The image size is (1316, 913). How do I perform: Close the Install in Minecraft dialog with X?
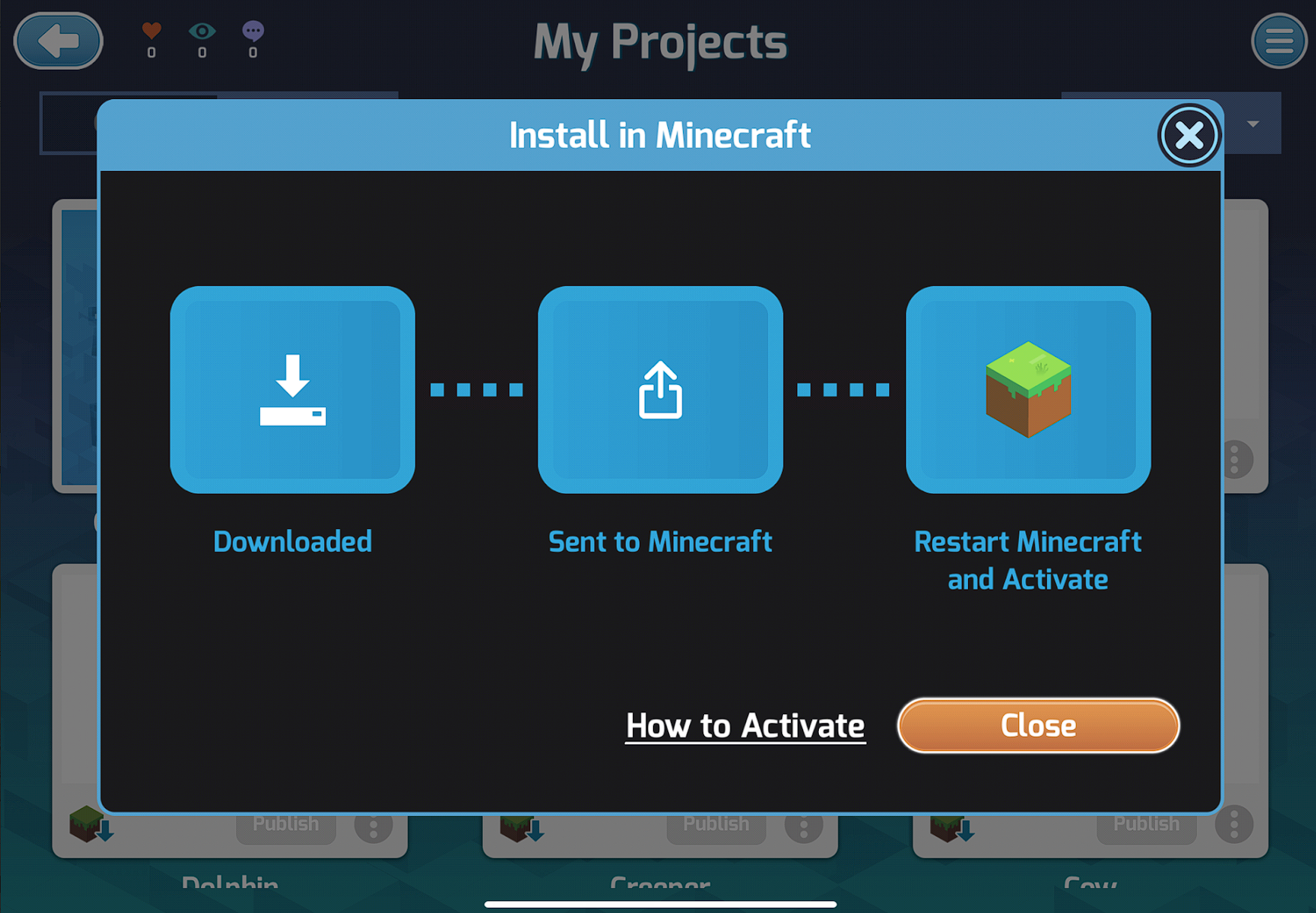pyautogui.click(x=1189, y=135)
